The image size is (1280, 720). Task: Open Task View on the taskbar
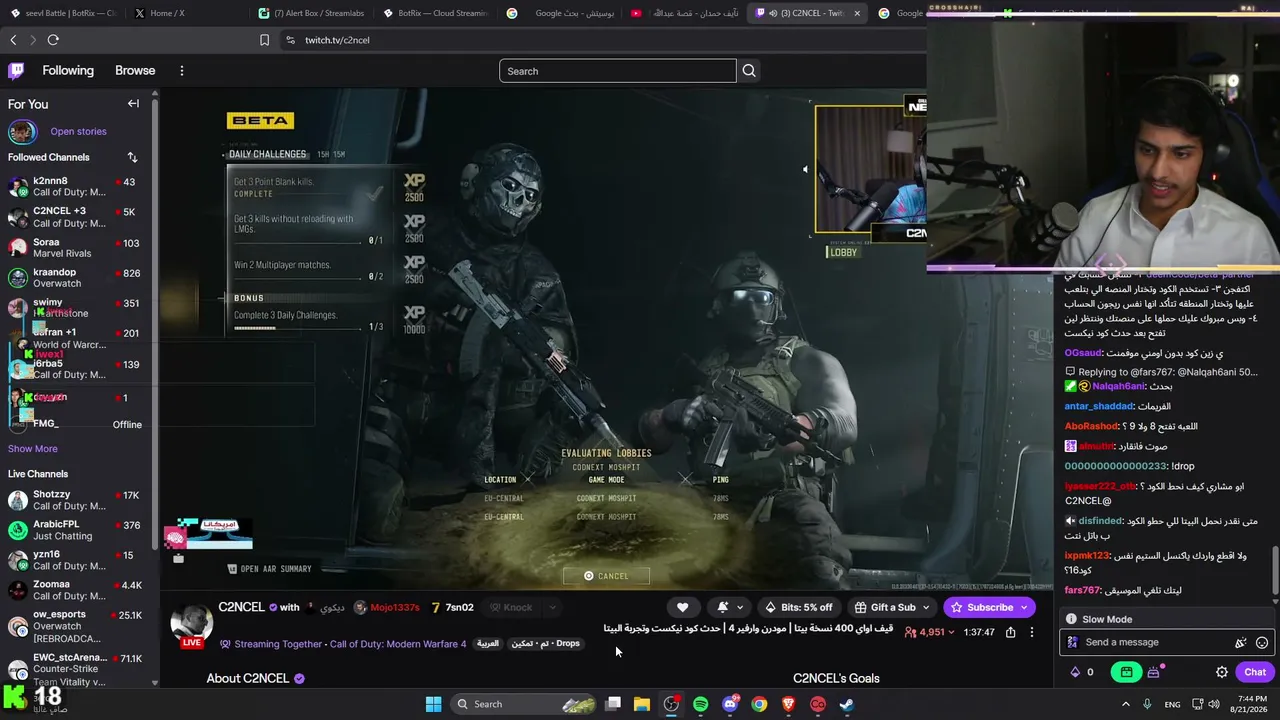[x=613, y=704]
